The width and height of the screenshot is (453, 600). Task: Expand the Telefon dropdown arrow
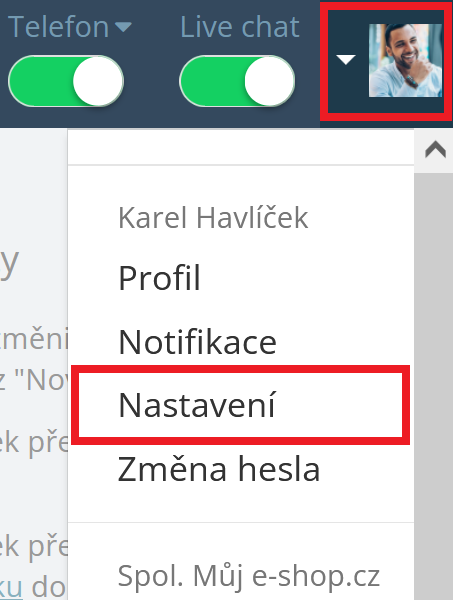click(x=123, y=27)
